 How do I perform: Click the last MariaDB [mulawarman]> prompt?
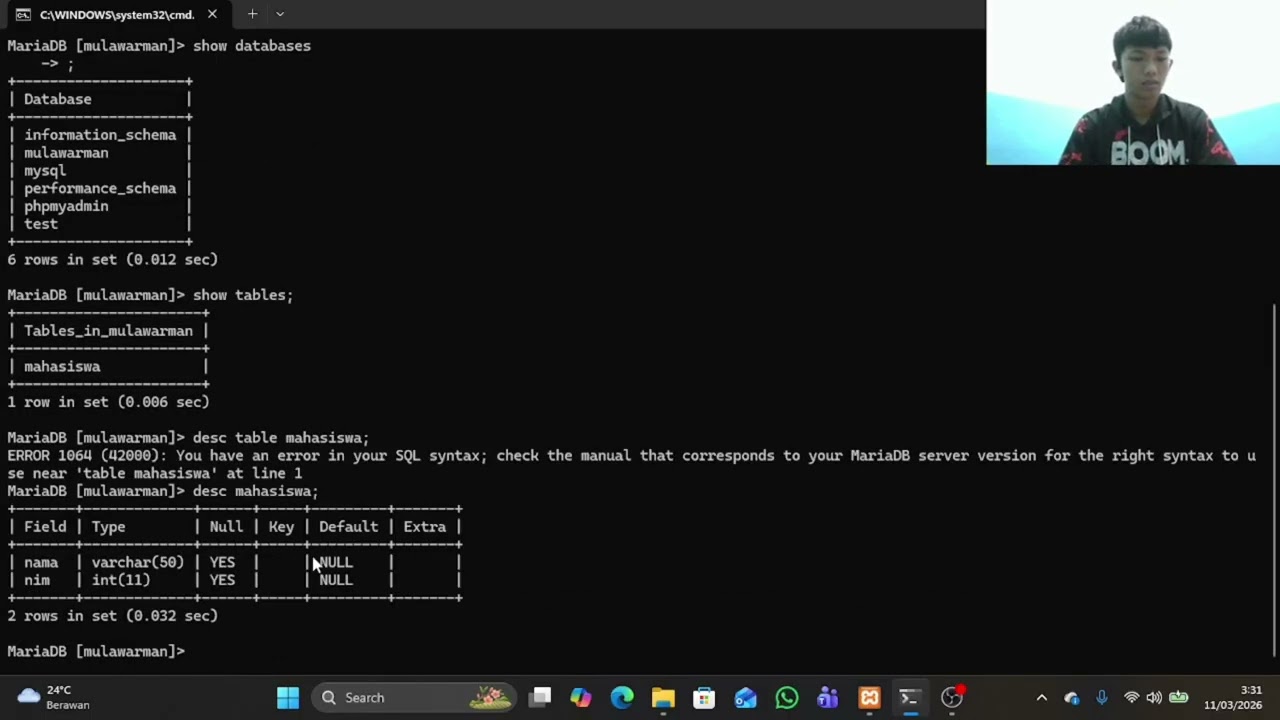[x=96, y=652]
